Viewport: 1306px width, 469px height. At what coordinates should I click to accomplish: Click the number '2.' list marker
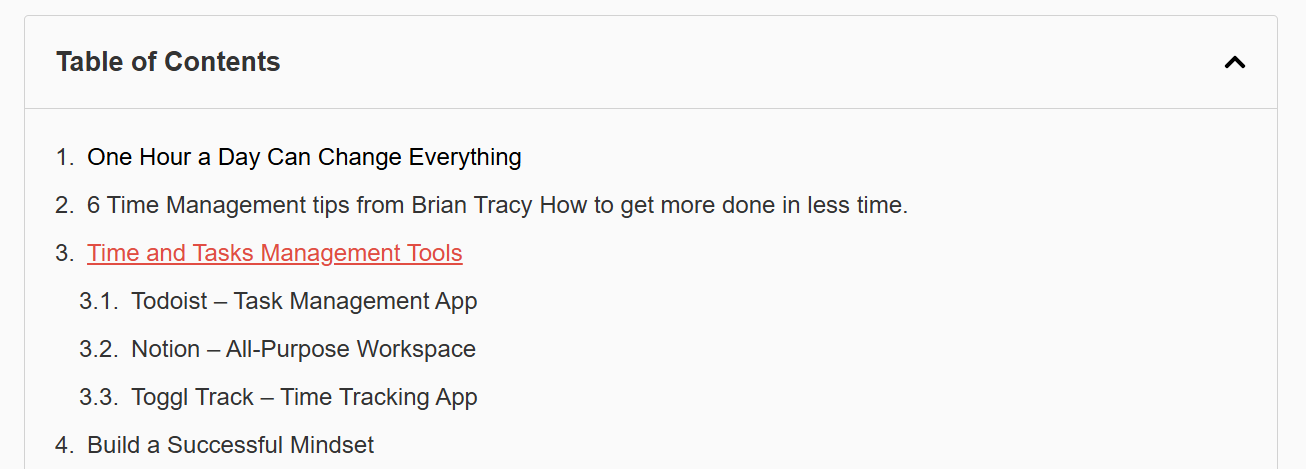click(x=65, y=206)
